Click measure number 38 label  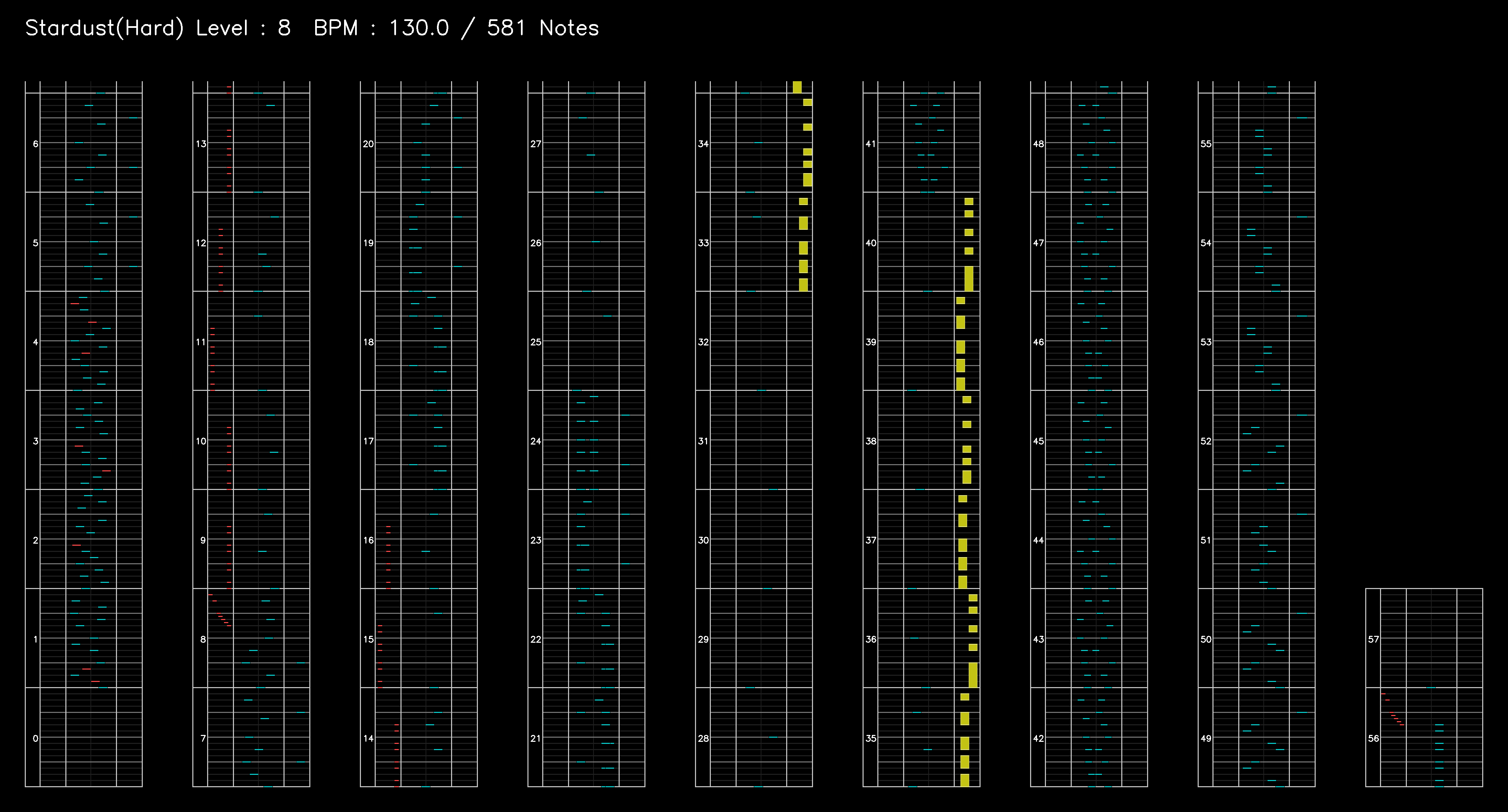pyautogui.click(x=871, y=441)
